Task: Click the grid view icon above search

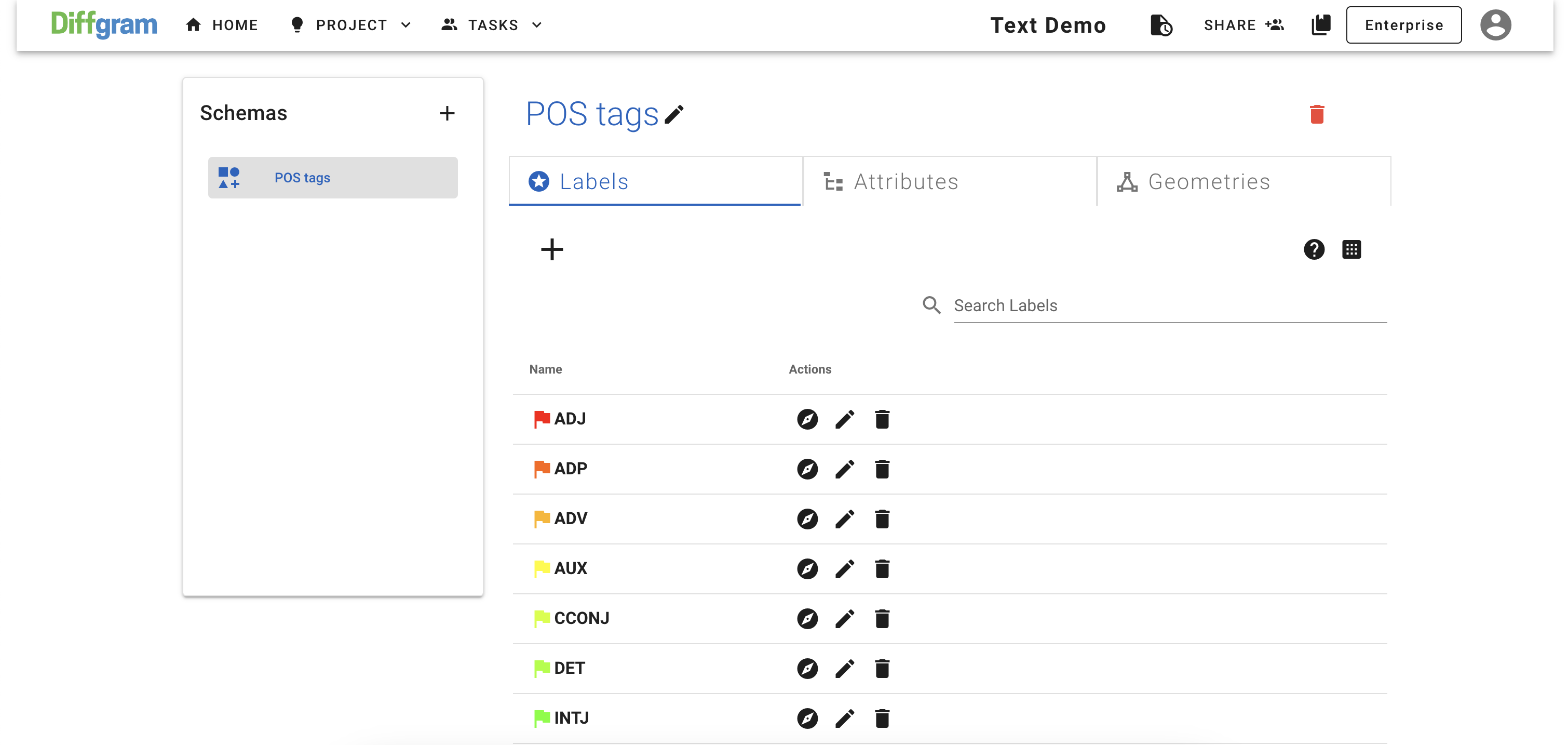Action: (1351, 249)
